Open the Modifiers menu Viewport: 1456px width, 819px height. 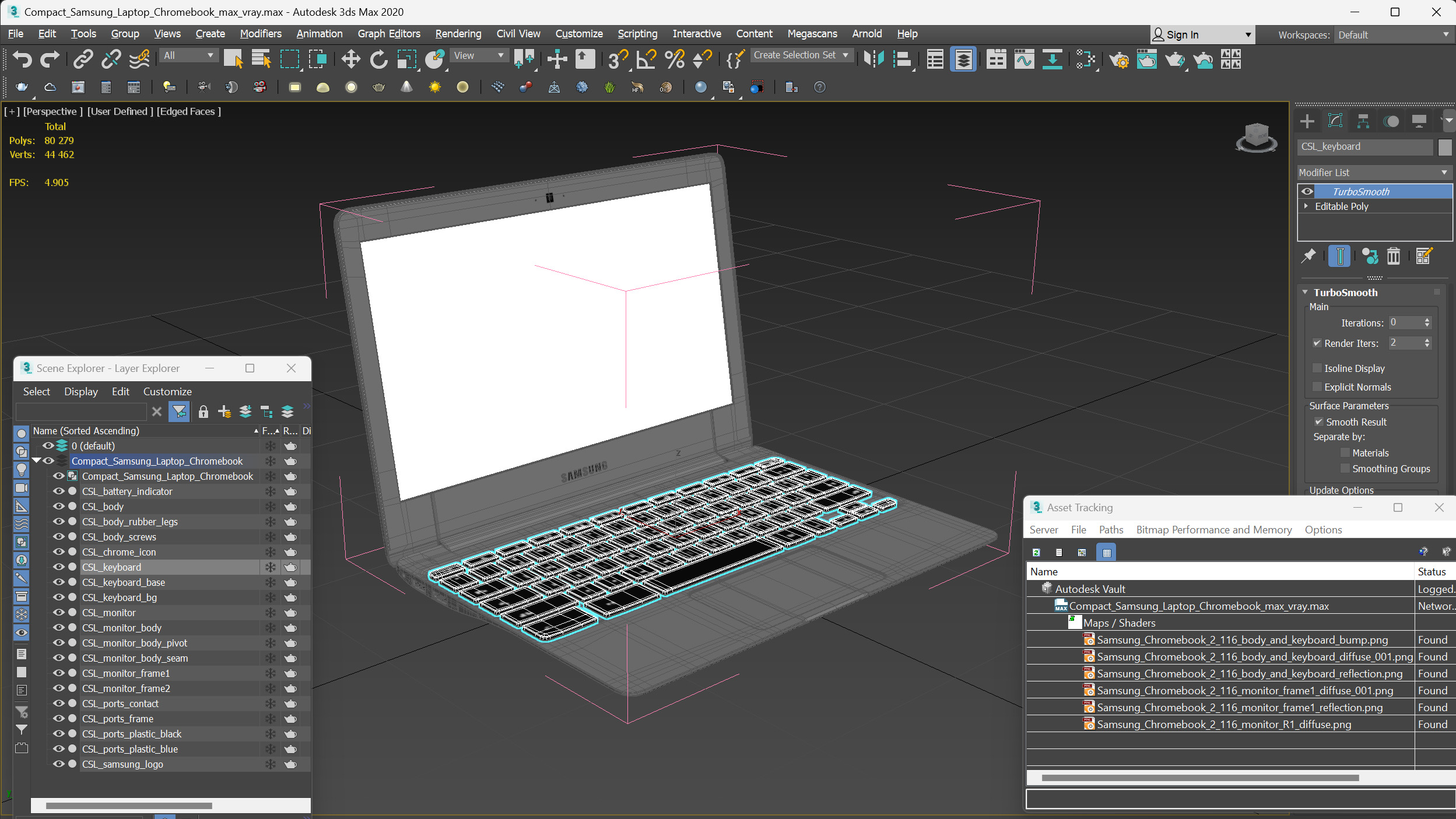(261, 34)
